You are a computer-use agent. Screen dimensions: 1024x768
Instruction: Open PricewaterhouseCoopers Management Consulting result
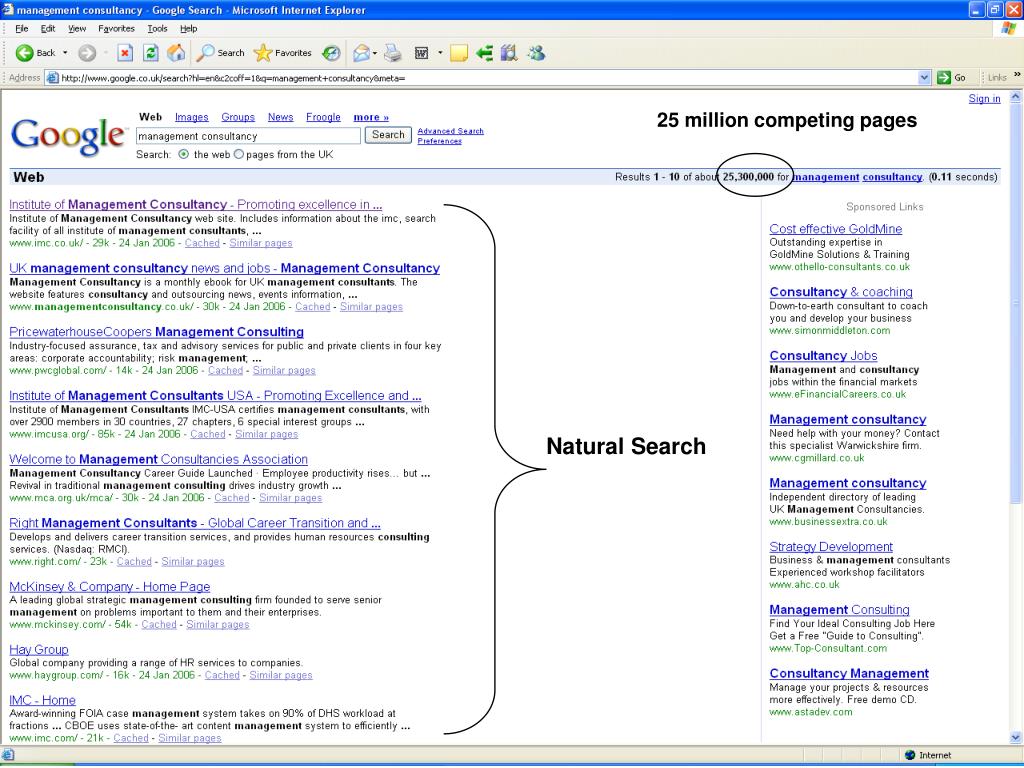(156, 332)
